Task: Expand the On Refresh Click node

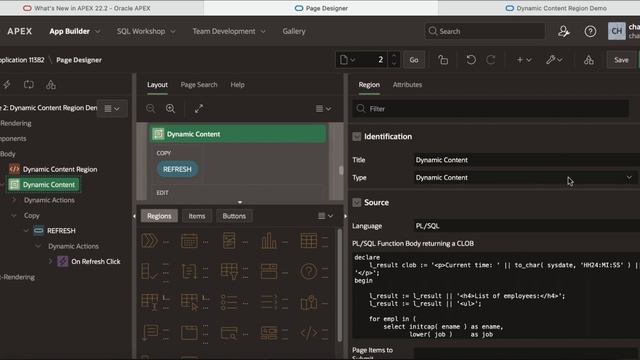Action: [51, 261]
